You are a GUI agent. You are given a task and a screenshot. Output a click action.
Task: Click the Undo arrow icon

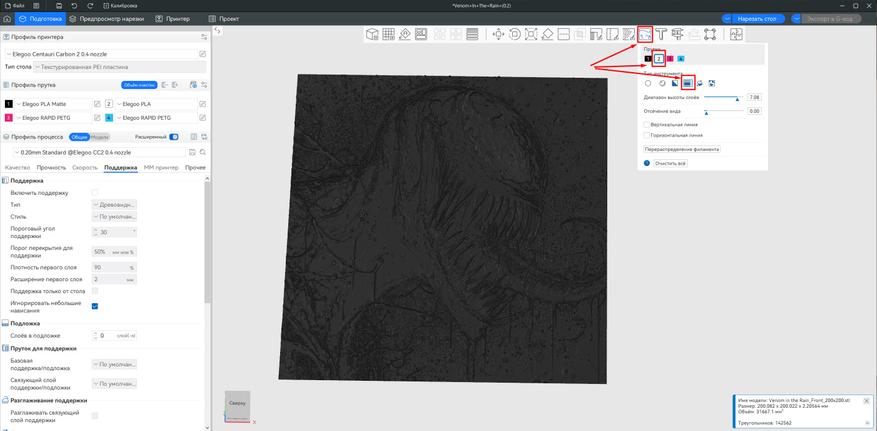[75, 5]
